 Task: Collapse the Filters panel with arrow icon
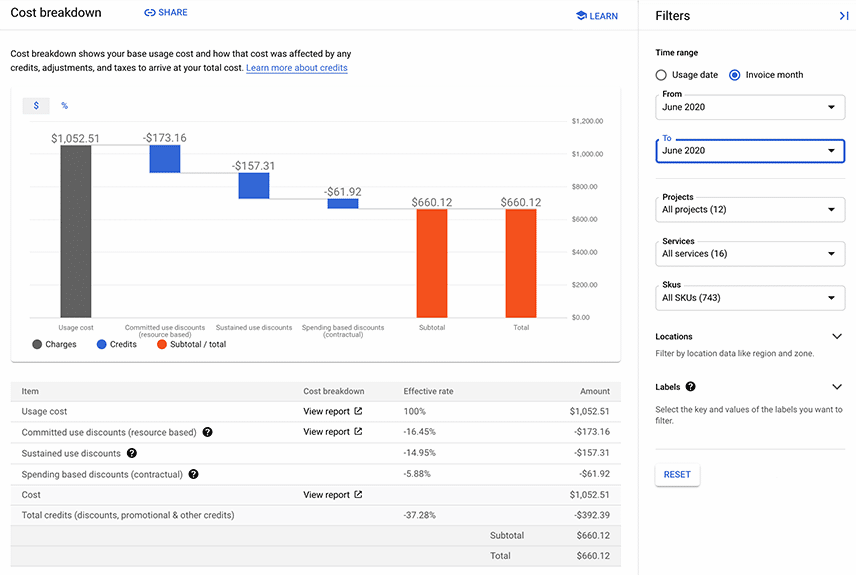coord(843,16)
